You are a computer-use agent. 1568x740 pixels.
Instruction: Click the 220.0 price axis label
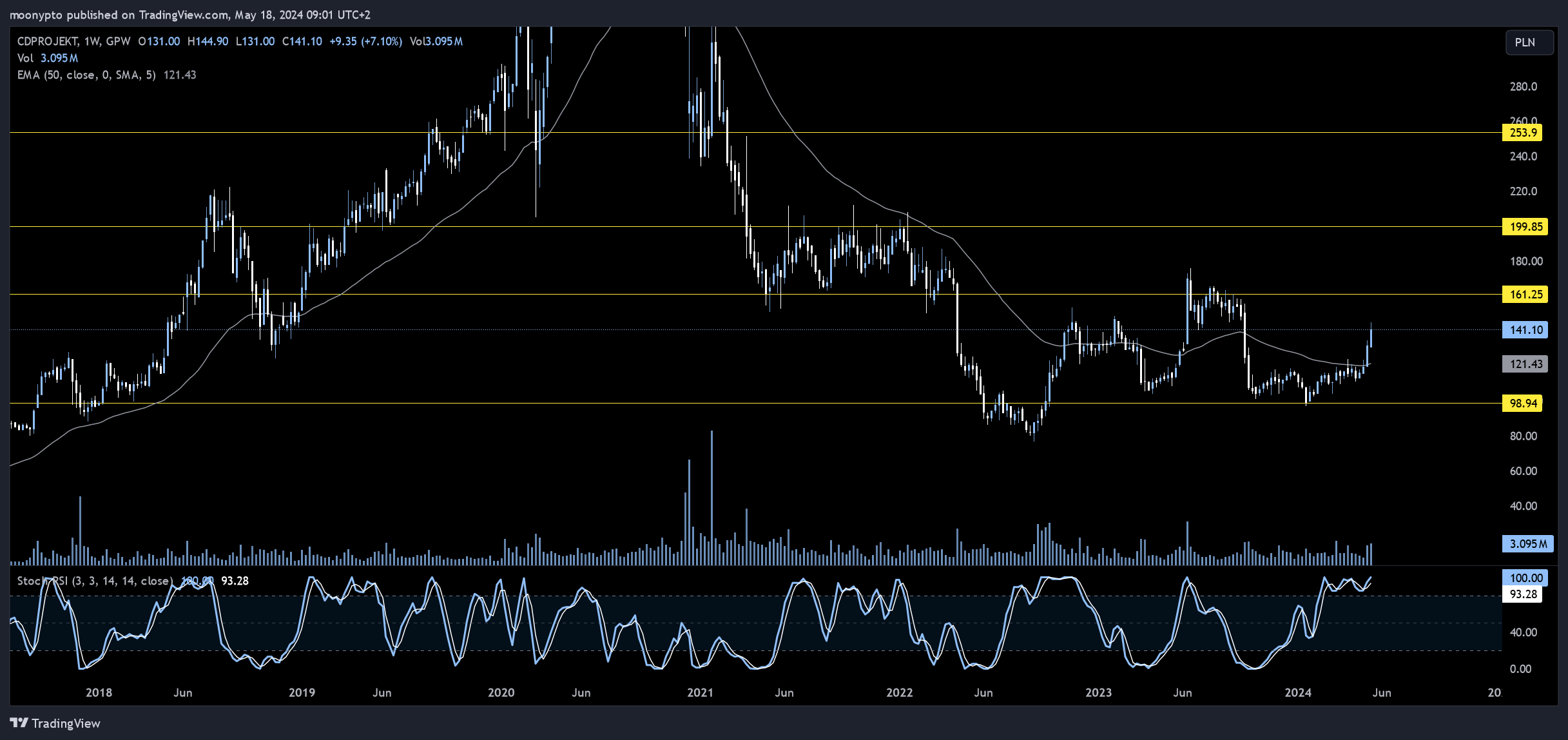1524,191
